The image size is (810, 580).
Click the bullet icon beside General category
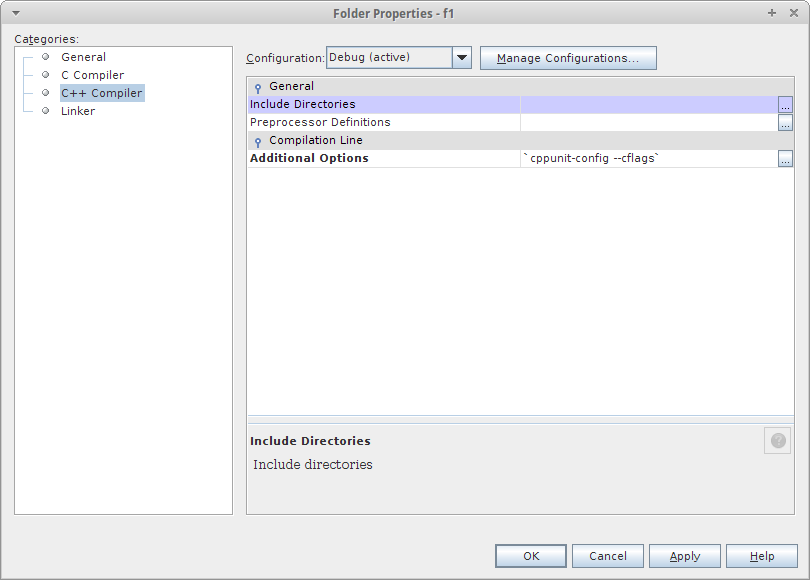[x=45, y=57]
